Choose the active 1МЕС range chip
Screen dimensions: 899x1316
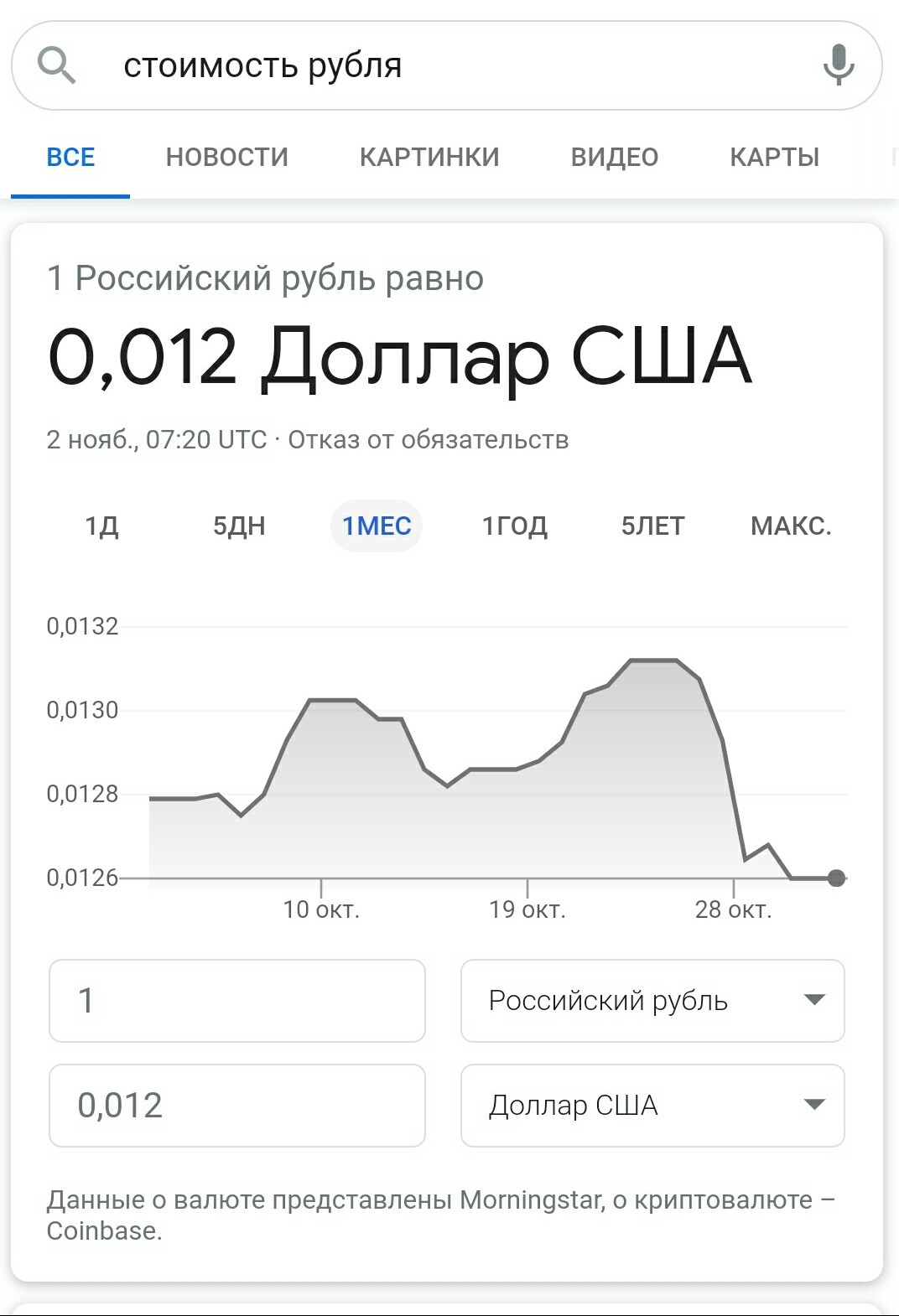[377, 526]
